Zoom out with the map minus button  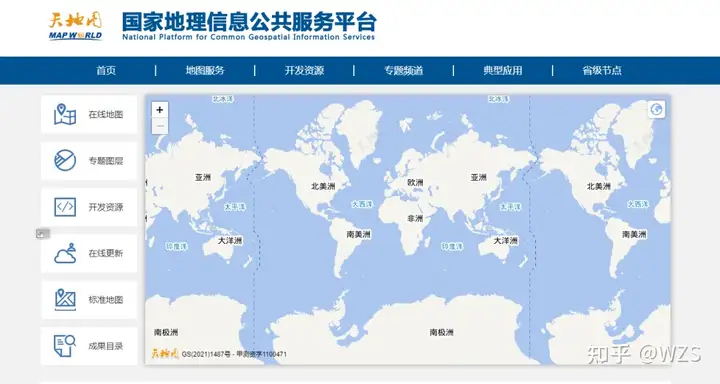[x=160, y=126]
